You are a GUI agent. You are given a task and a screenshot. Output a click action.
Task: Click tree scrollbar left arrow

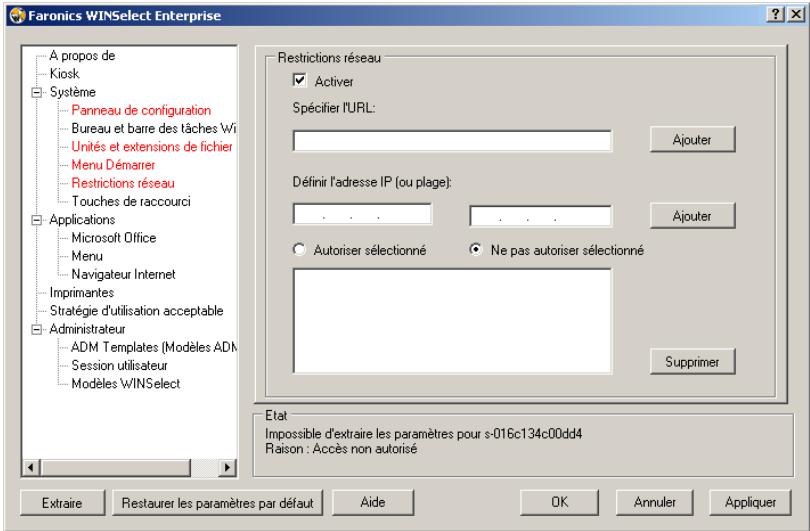[31, 468]
